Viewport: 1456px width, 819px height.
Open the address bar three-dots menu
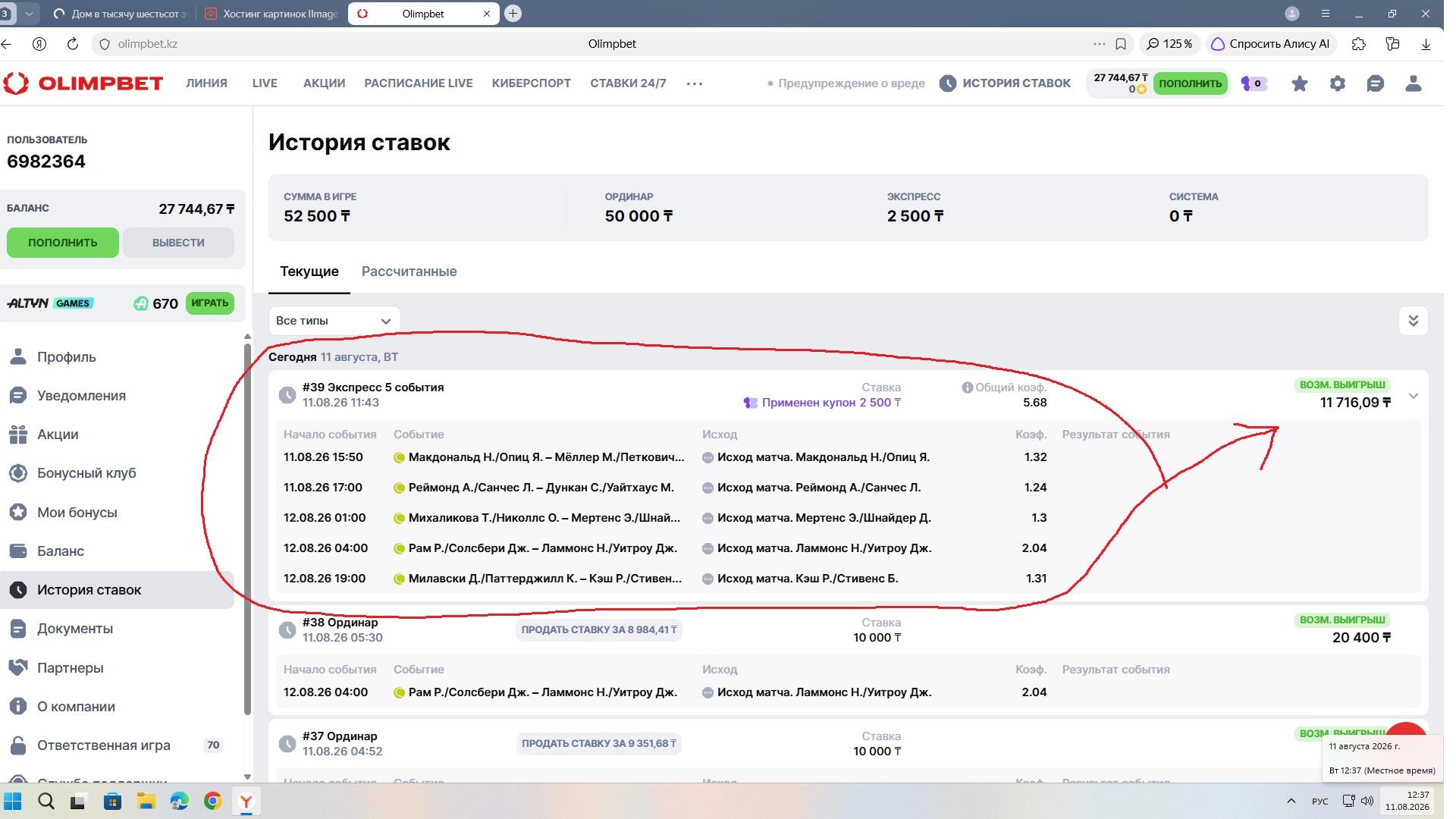(x=1100, y=44)
